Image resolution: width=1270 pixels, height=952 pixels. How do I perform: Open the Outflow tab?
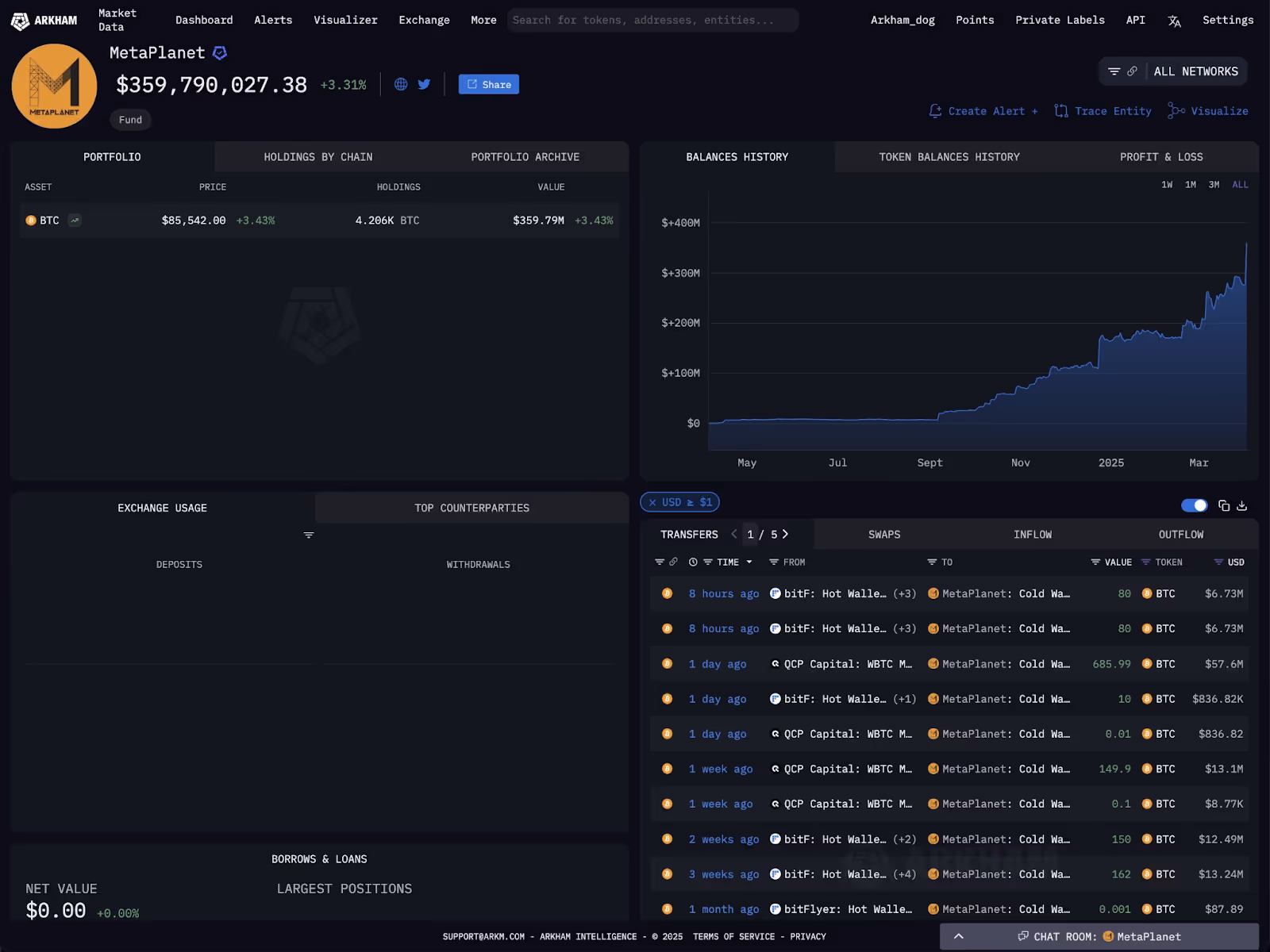point(1181,535)
